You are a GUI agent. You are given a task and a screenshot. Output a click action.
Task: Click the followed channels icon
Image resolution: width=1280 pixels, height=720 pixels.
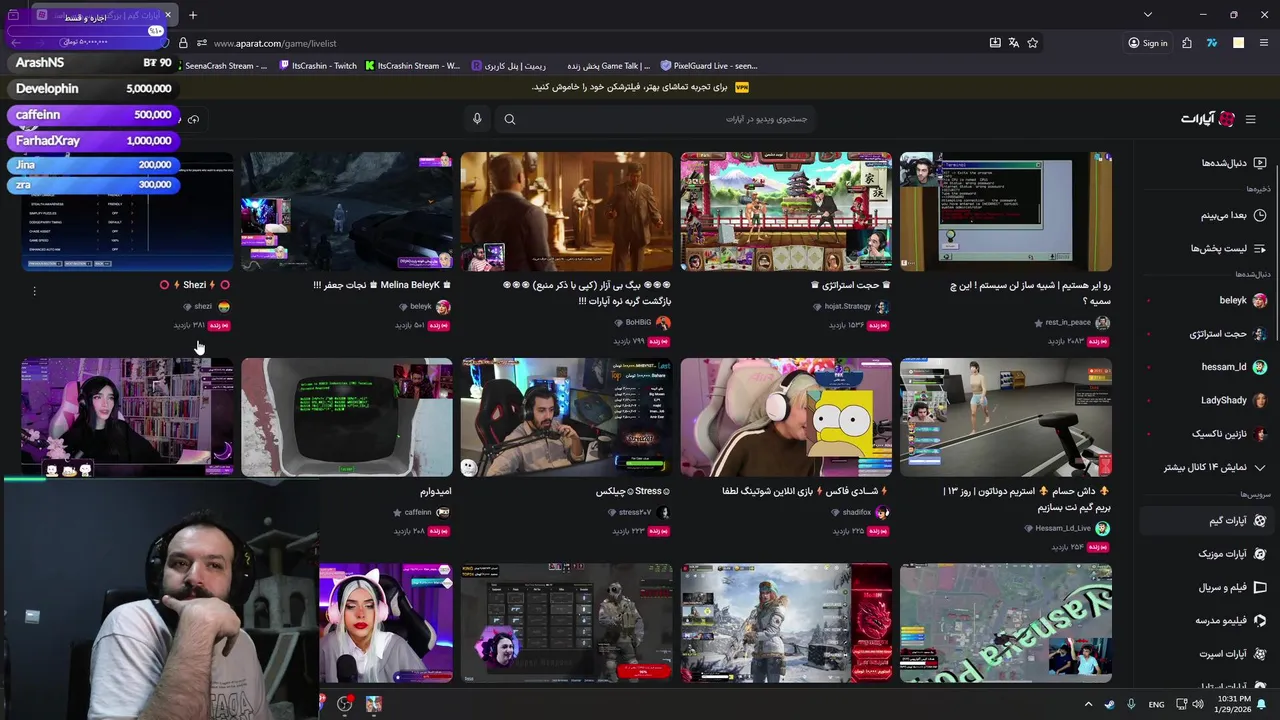1260,163
